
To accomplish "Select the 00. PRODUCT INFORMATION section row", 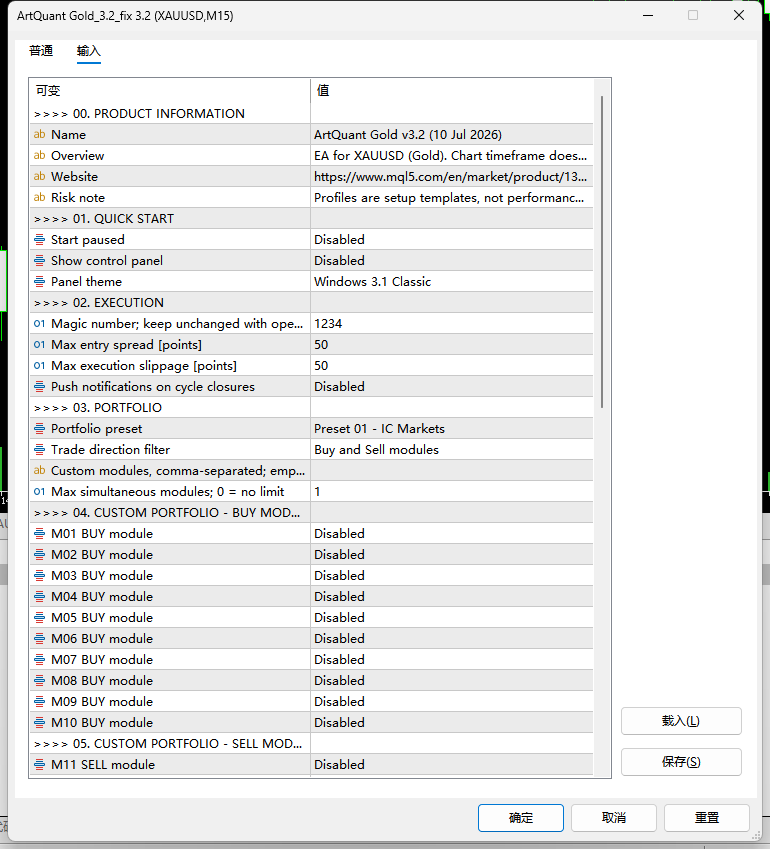I will click(x=311, y=114).
